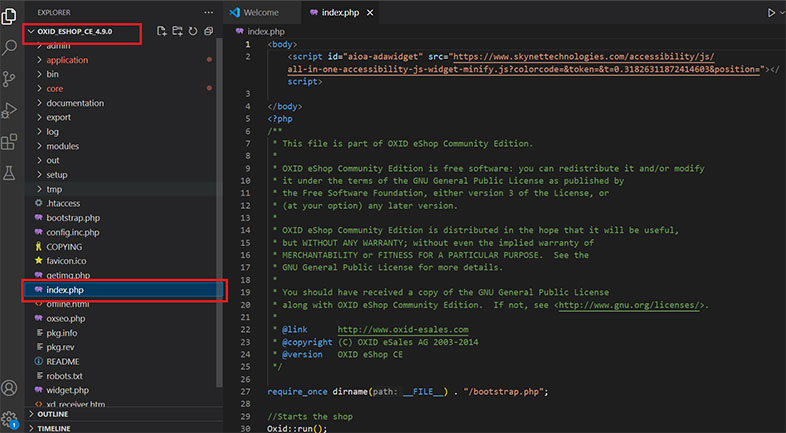Refresh the Explorer file tree
This screenshot has width=786, height=433.
pos(192,31)
